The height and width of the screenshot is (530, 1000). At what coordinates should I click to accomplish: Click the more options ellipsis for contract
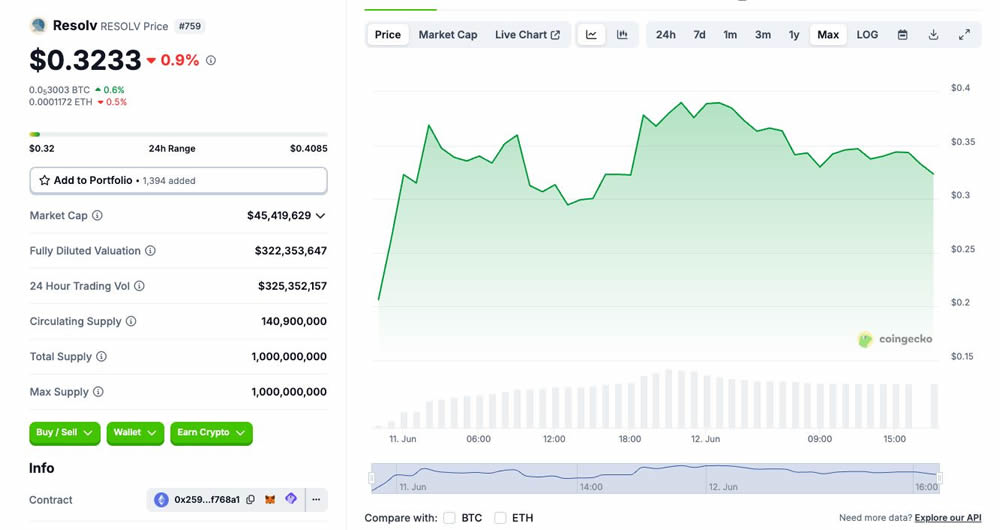316,500
